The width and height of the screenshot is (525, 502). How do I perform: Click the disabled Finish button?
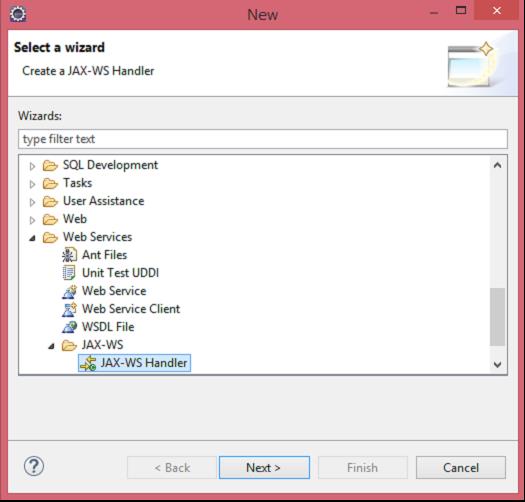click(363, 468)
